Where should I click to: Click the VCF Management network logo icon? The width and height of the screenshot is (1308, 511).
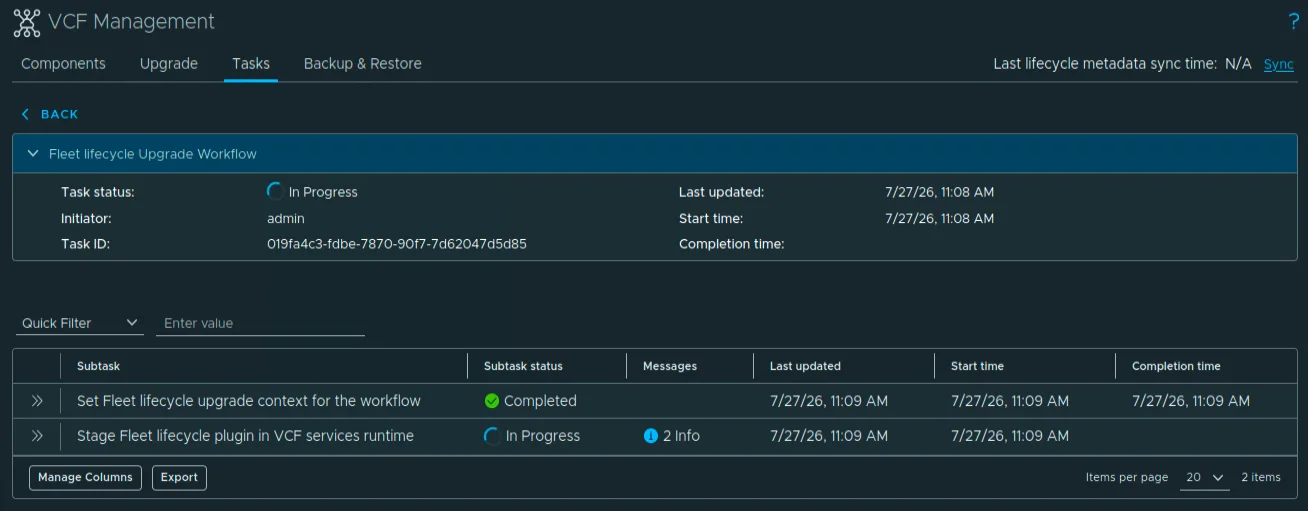coord(27,22)
